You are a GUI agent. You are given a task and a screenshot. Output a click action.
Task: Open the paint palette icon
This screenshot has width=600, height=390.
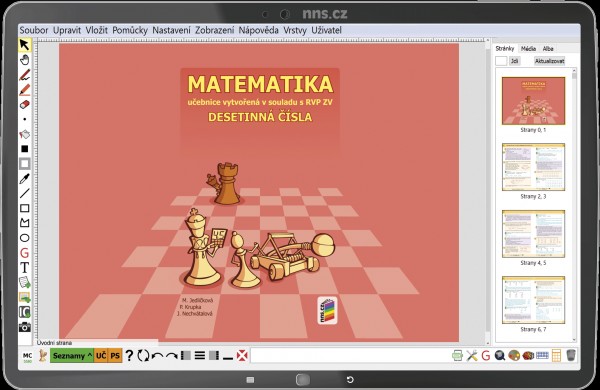click(x=514, y=356)
